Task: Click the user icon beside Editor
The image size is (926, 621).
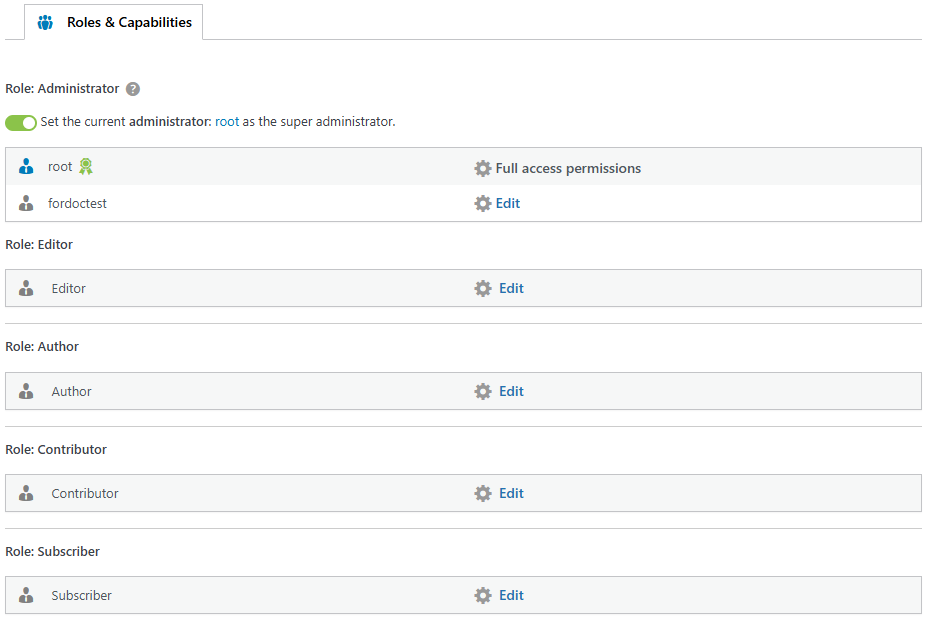Action: point(26,288)
